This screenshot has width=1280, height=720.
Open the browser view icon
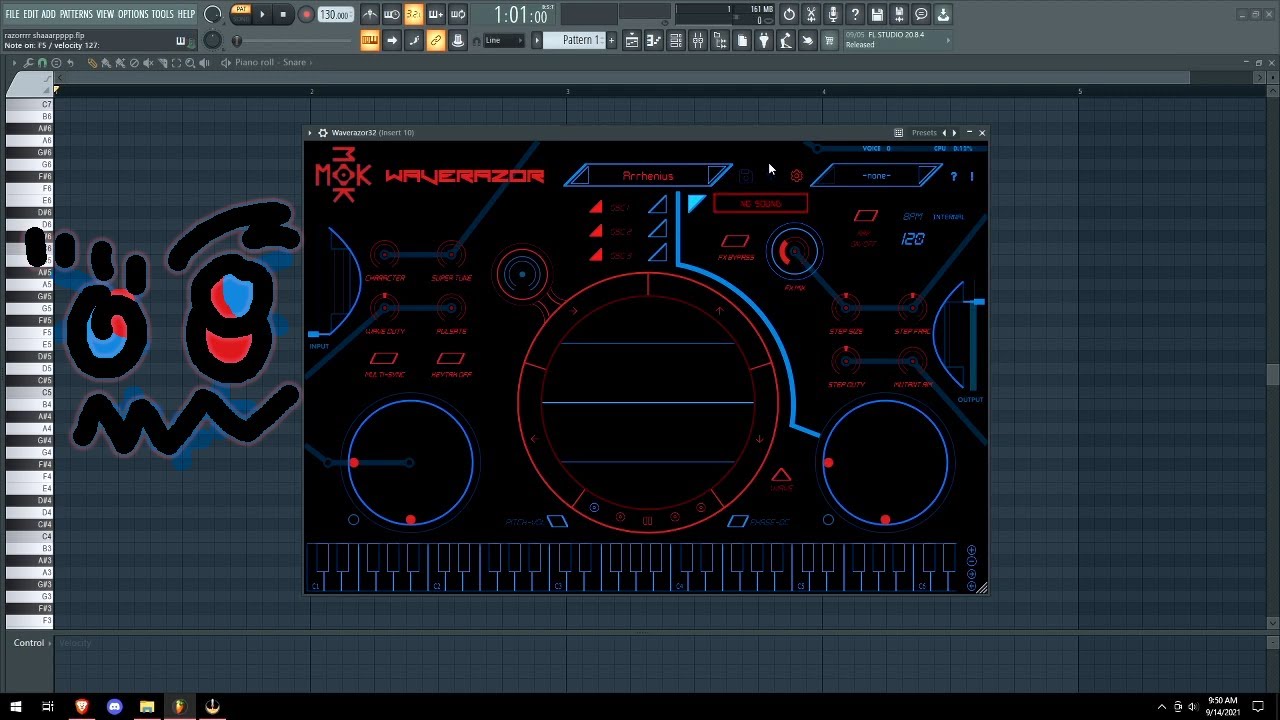pos(720,40)
